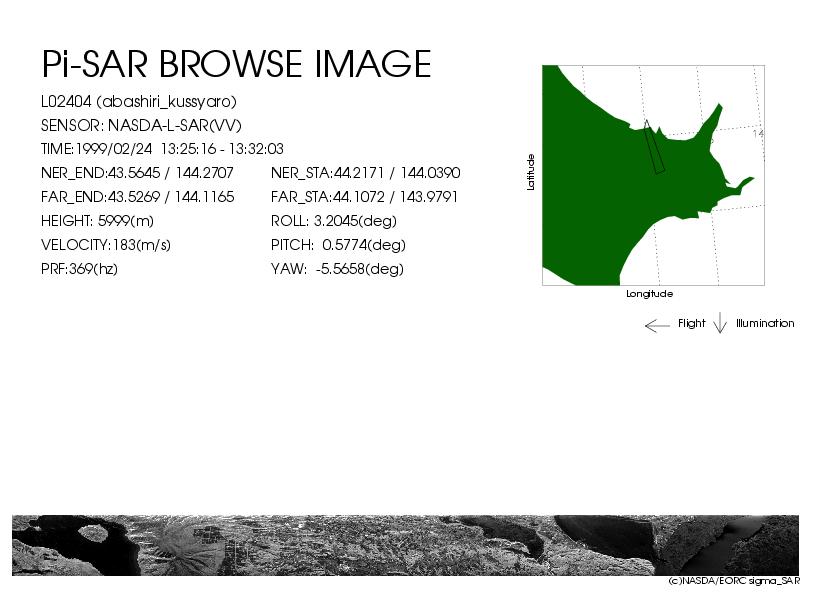Click the (c)NASDA/EORC sigma_SAR credit text
This screenshot has height=595, width=822.
coord(734,581)
